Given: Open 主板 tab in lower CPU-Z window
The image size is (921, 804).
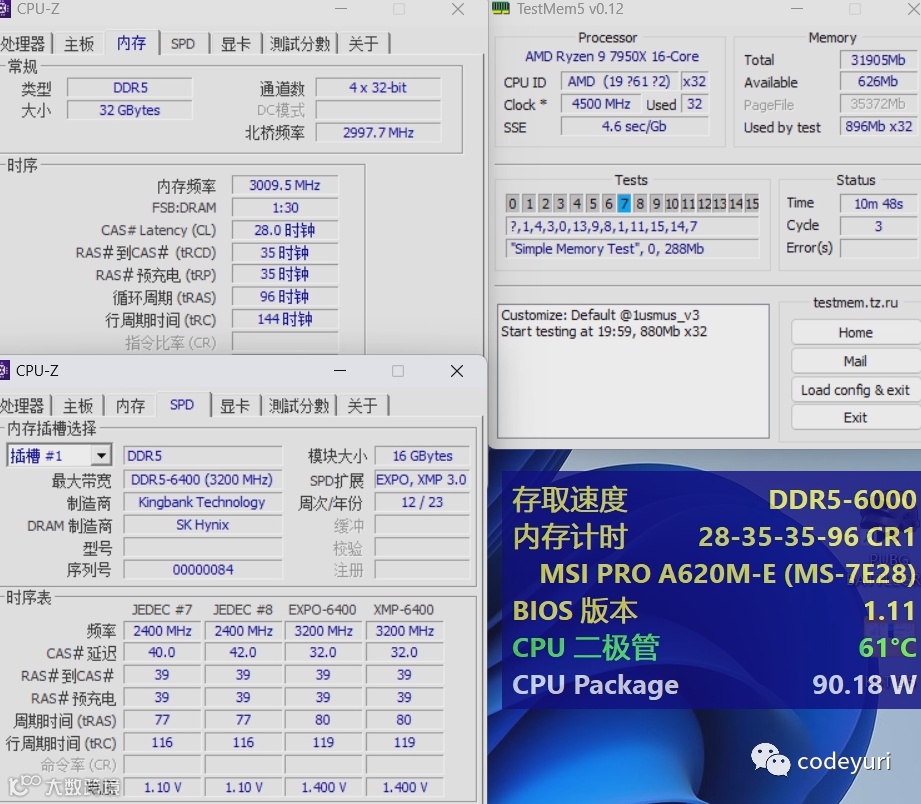Looking at the screenshot, I should [x=78, y=405].
